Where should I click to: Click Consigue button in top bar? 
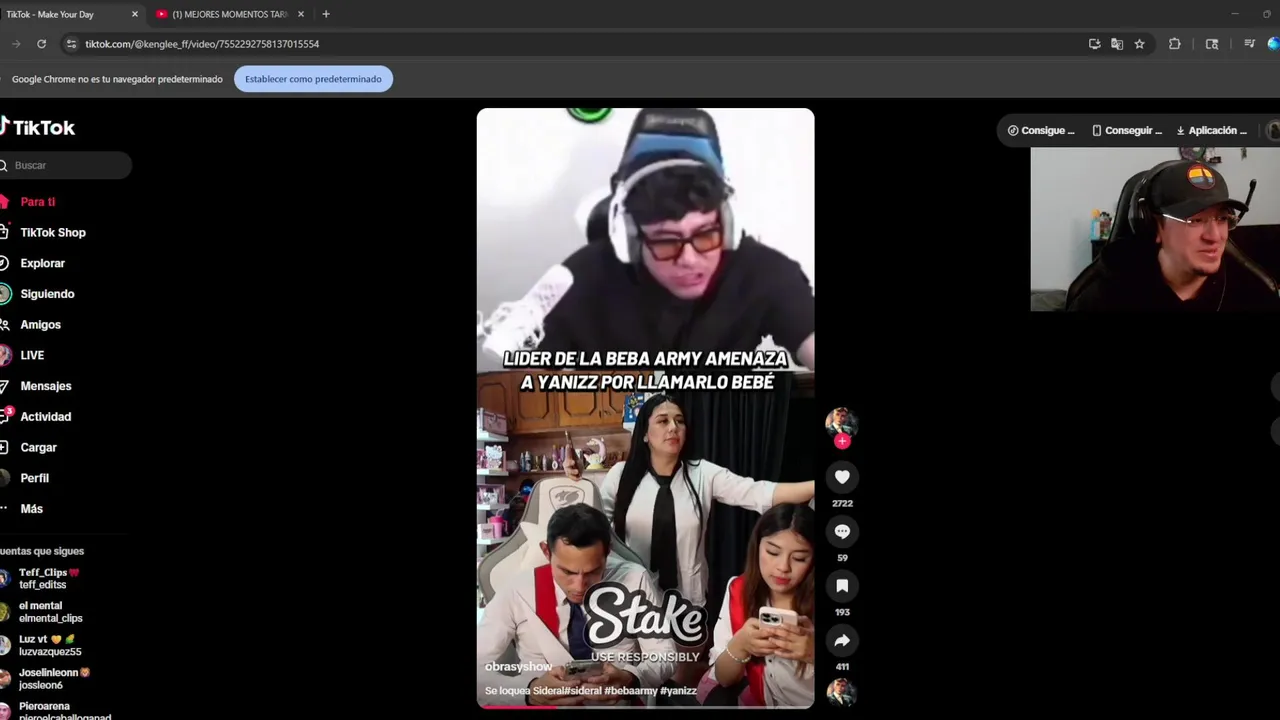[x=1041, y=130]
